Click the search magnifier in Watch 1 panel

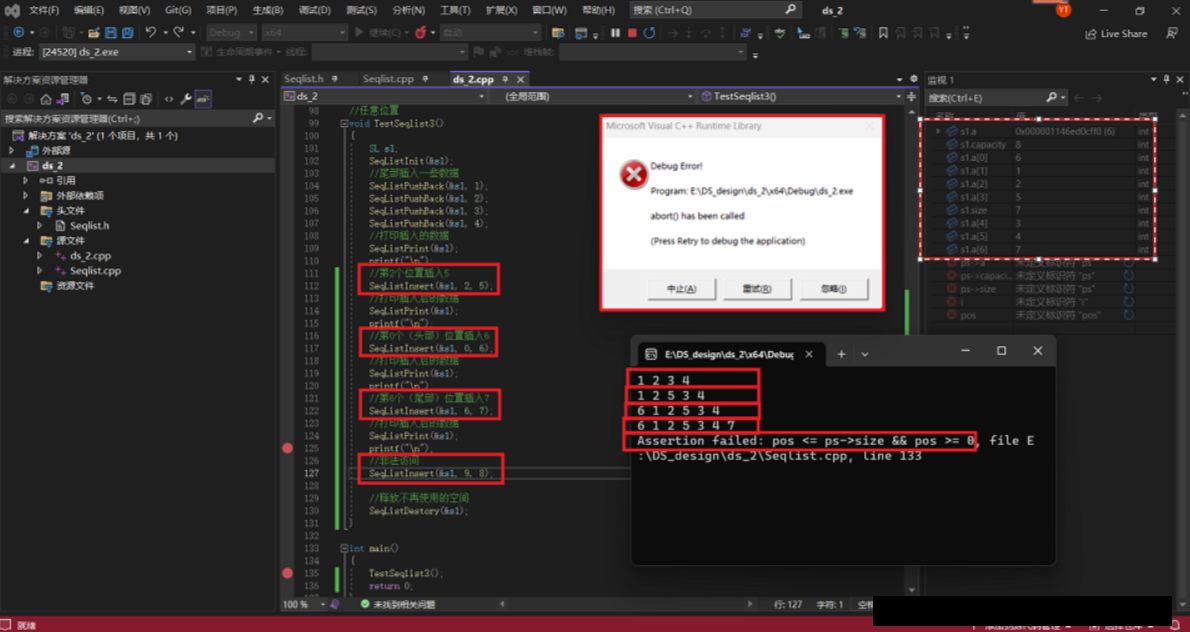[1051, 97]
